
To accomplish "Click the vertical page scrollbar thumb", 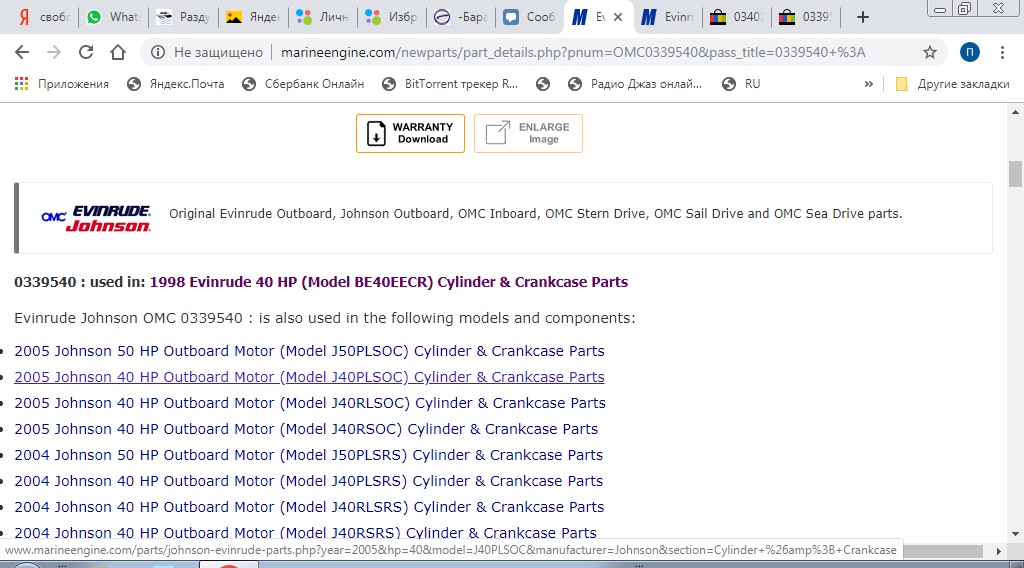I will pos(1015,174).
